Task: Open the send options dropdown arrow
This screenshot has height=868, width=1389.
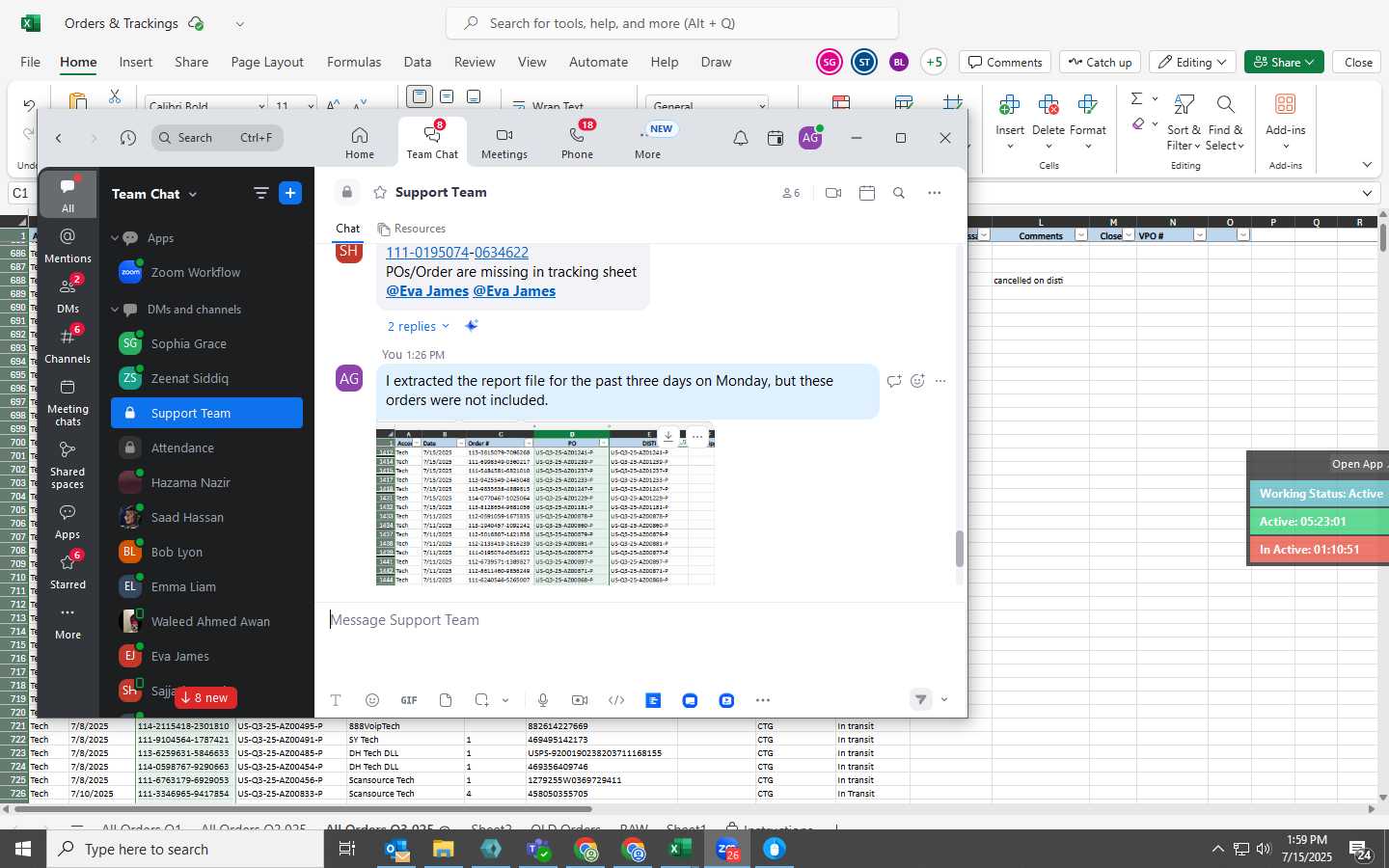Action: click(944, 700)
